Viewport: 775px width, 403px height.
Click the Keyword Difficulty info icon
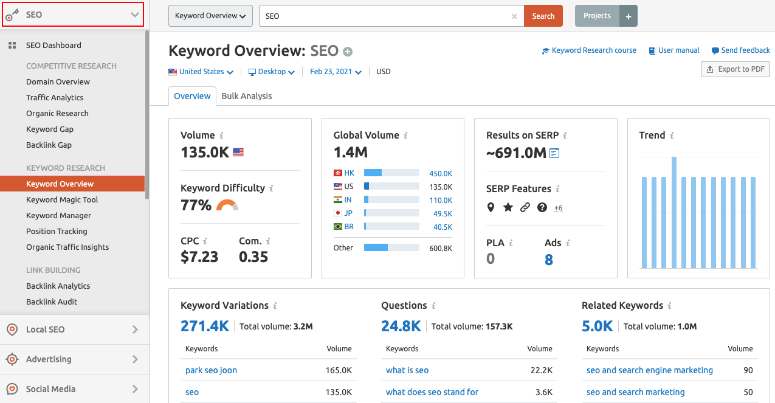tap(271, 188)
